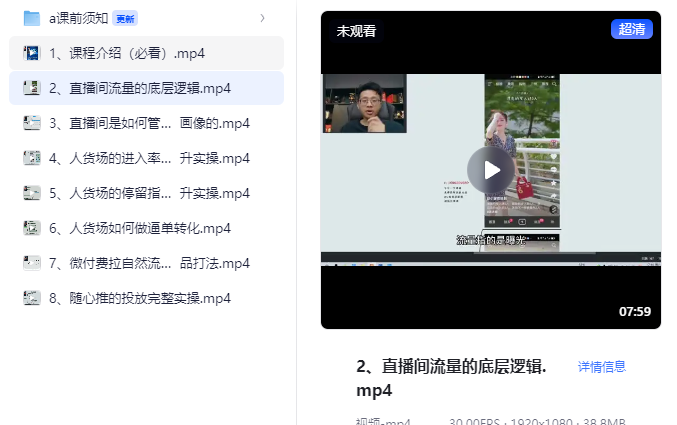Click the phone screen image in preview

click(522, 151)
